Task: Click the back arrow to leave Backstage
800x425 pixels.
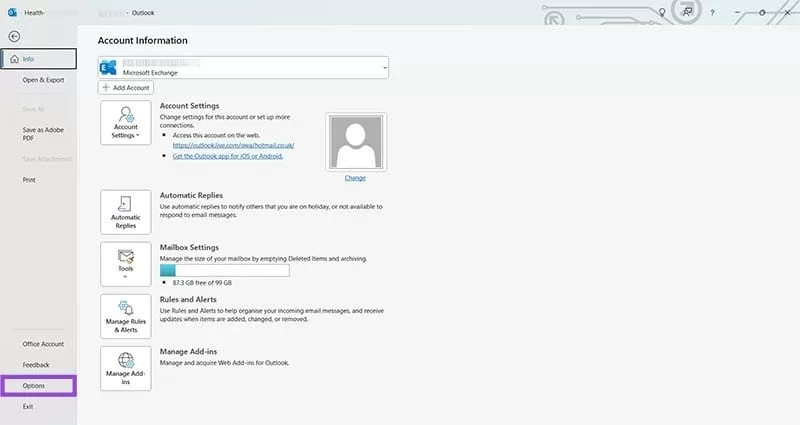Action: 14,36
